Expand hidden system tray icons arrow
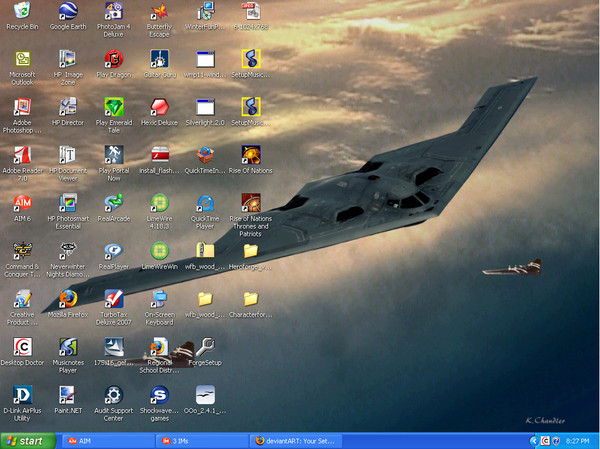Image resolution: width=600 pixels, height=449 pixels. coord(533,441)
